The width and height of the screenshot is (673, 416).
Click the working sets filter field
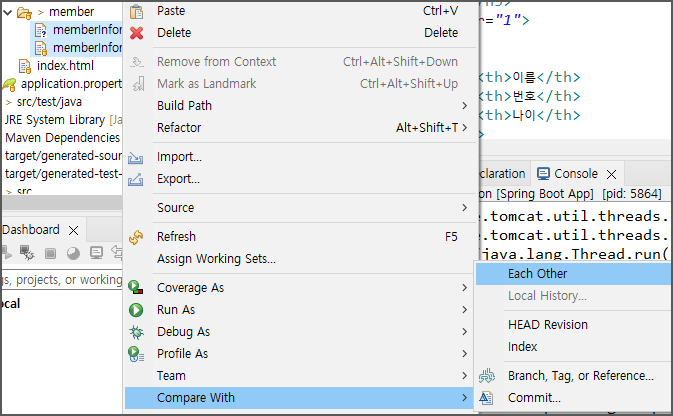(x=62, y=280)
